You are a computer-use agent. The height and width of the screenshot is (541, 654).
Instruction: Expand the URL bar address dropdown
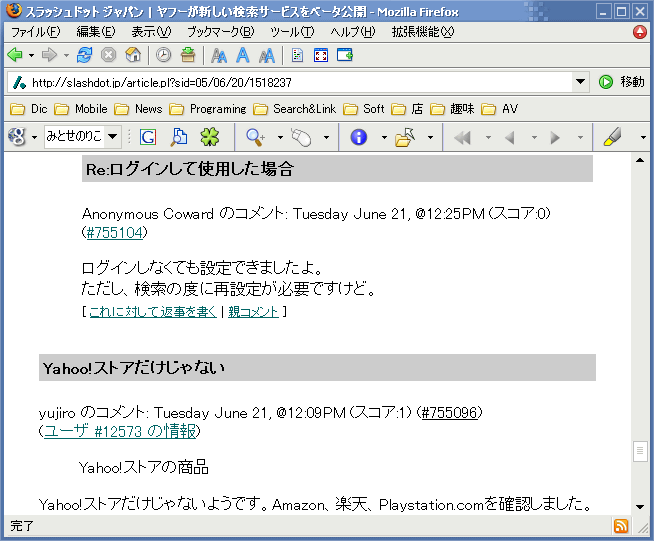[x=580, y=82]
